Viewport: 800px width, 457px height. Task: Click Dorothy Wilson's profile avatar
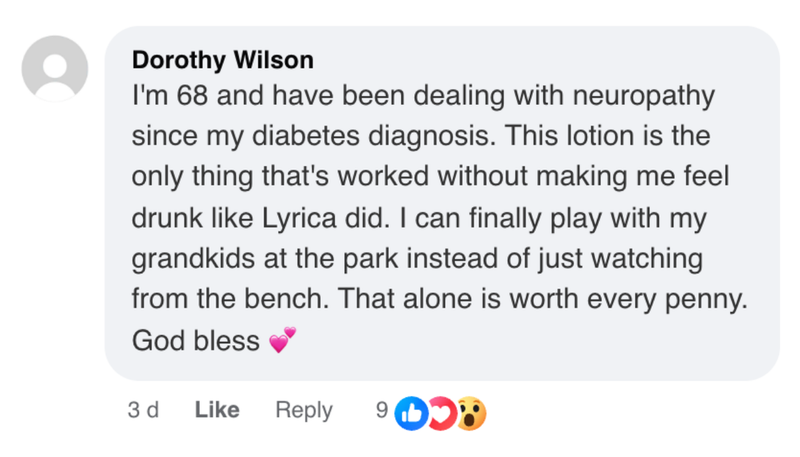tap(55, 68)
